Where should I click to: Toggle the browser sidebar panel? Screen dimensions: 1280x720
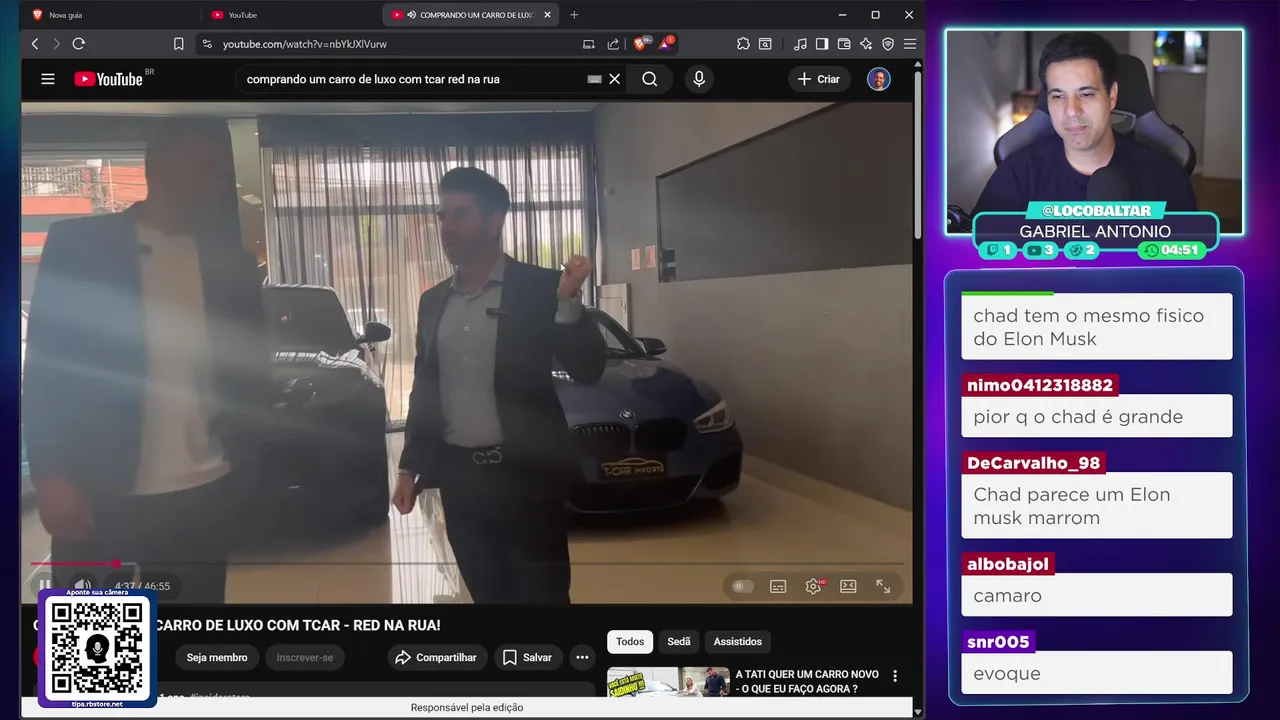pos(822,44)
